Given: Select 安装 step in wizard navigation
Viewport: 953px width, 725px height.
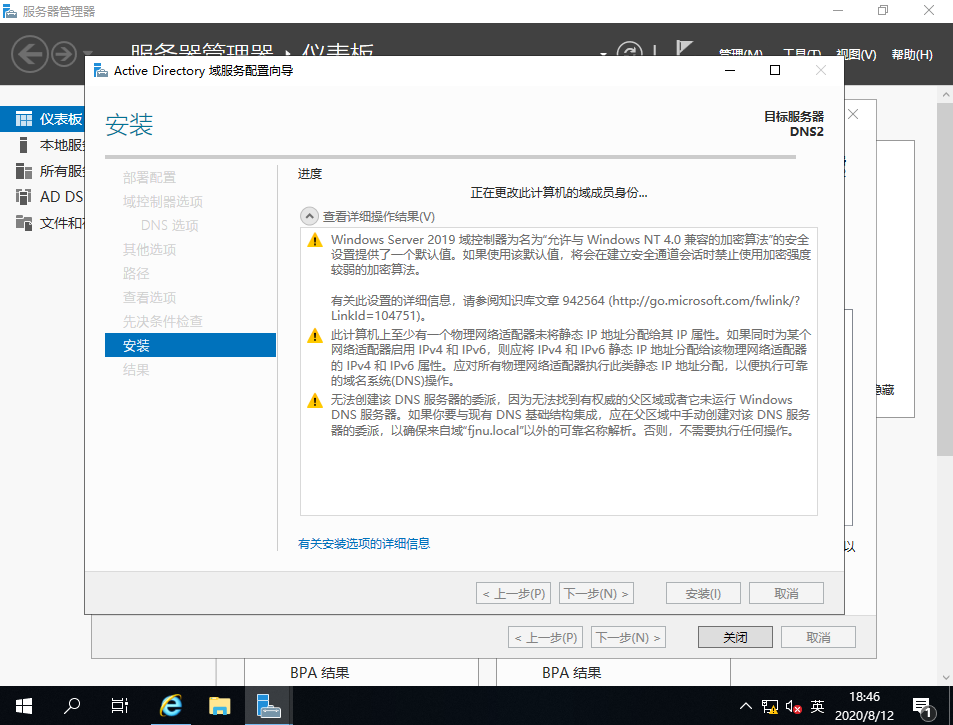Looking at the screenshot, I should pyautogui.click(x=190, y=345).
